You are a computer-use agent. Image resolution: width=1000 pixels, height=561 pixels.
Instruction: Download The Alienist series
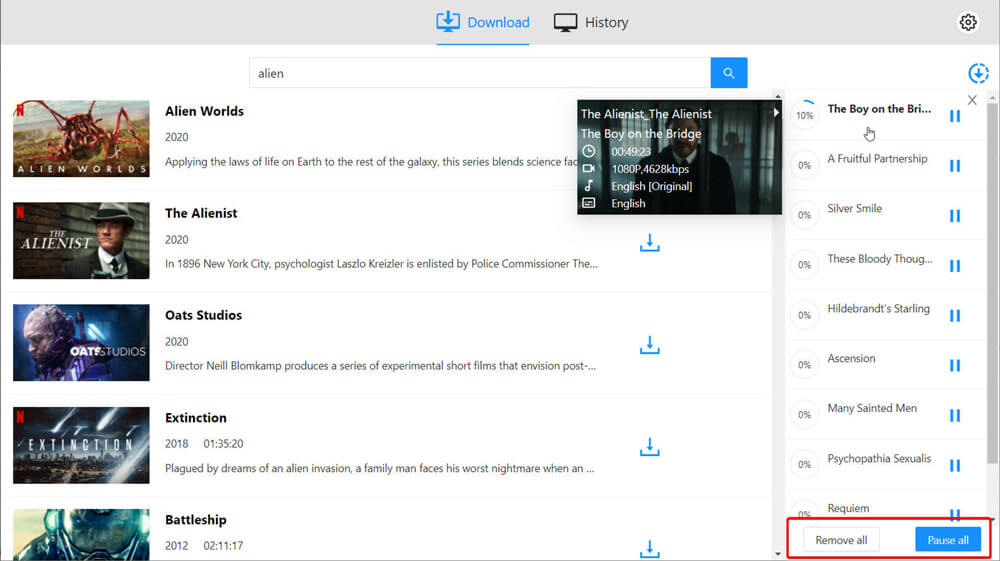(649, 243)
